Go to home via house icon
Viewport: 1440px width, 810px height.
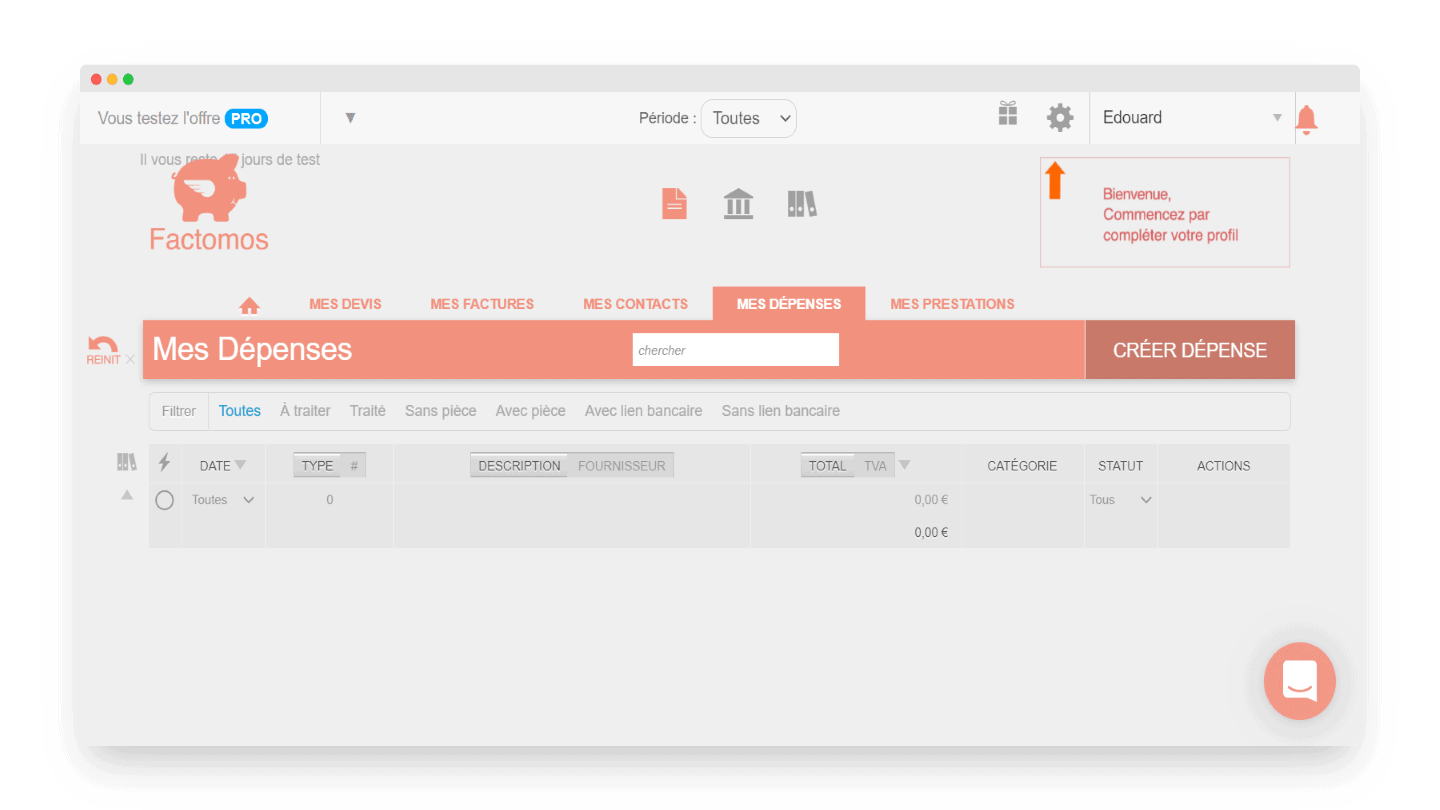249,305
